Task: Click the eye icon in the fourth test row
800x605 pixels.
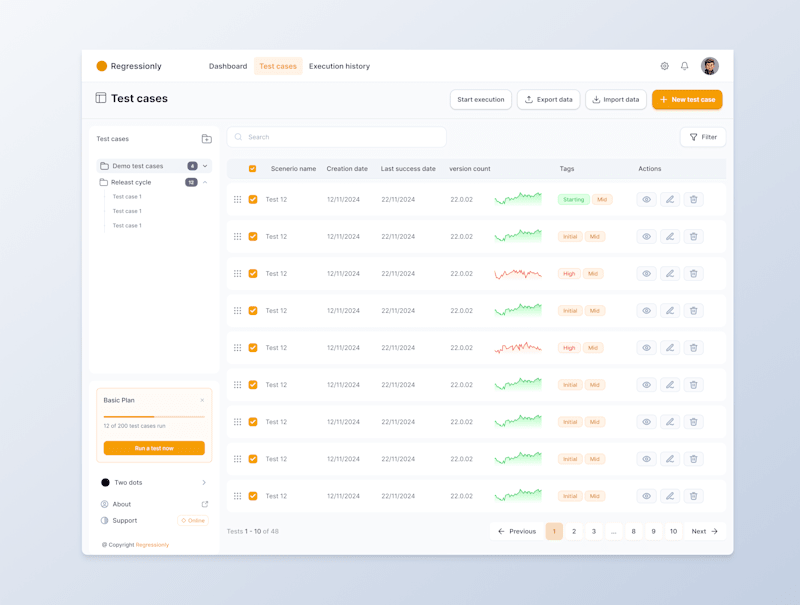Action: (x=646, y=311)
